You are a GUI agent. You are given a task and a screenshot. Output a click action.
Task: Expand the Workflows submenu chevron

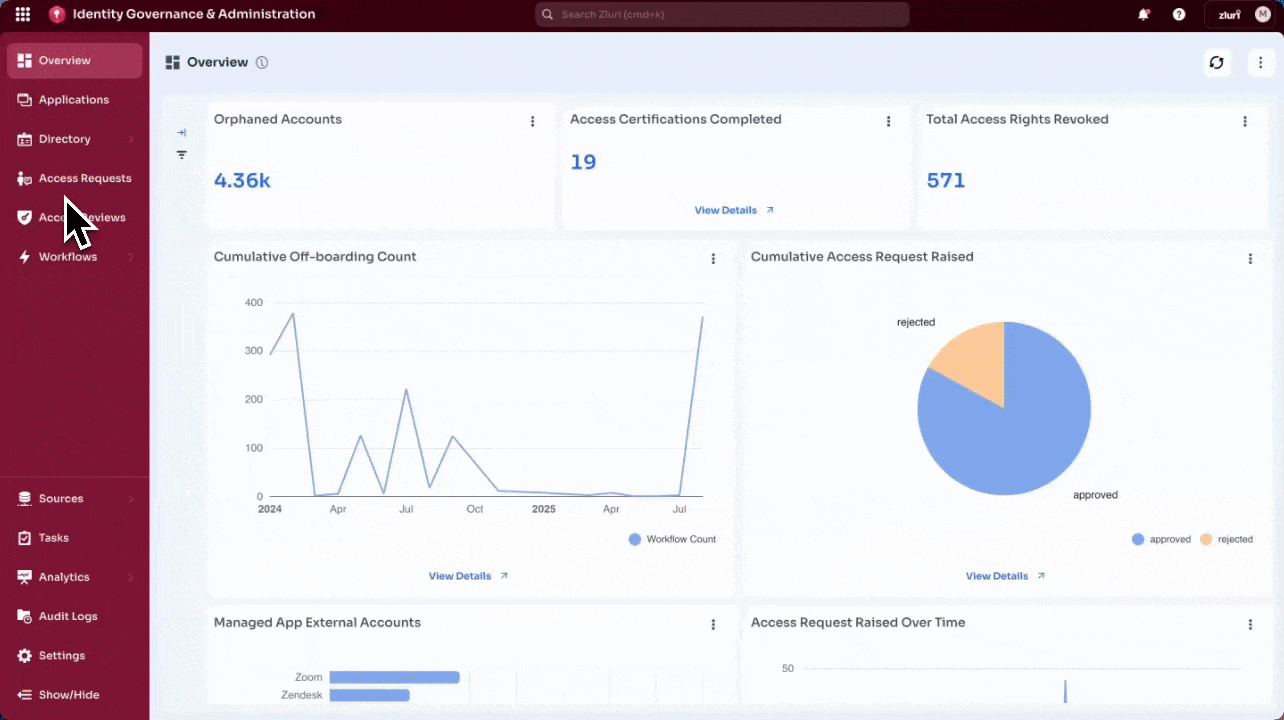coord(131,257)
